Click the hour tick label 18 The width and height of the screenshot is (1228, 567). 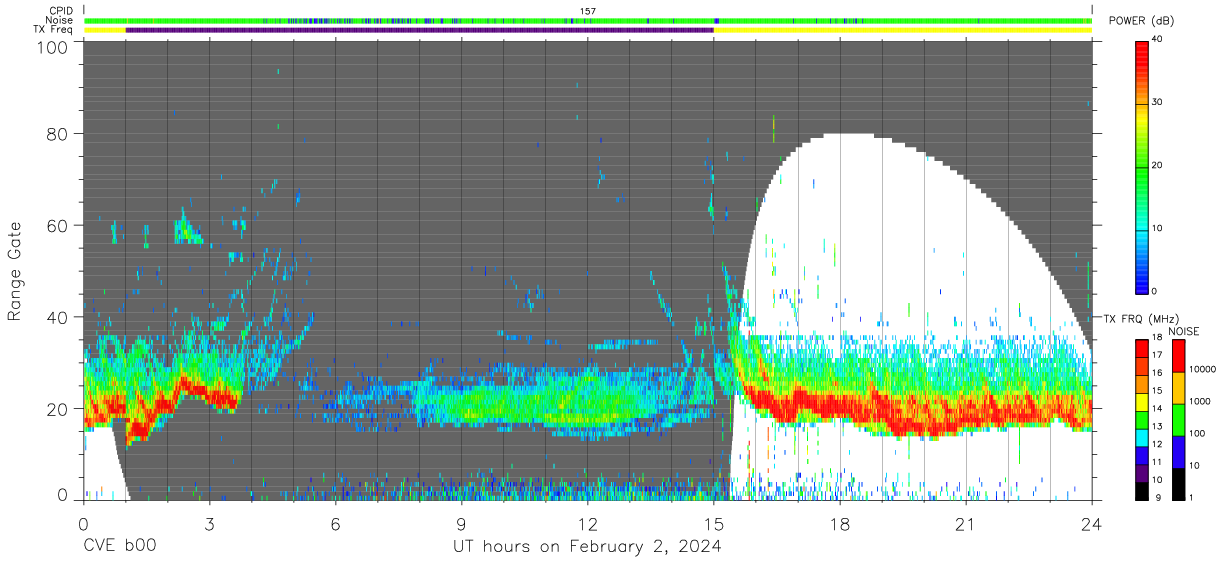[x=840, y=523]
